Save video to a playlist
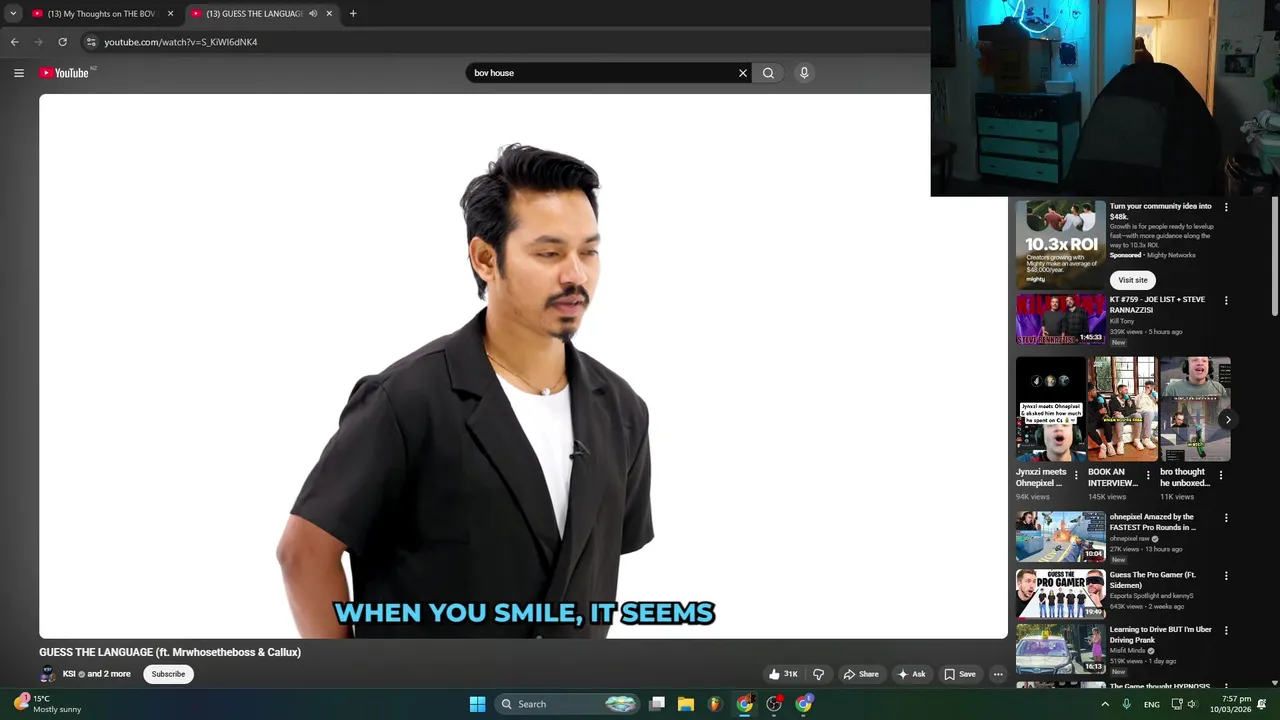The width and height of the screenshot is (1280, 720). coord(960,674)
